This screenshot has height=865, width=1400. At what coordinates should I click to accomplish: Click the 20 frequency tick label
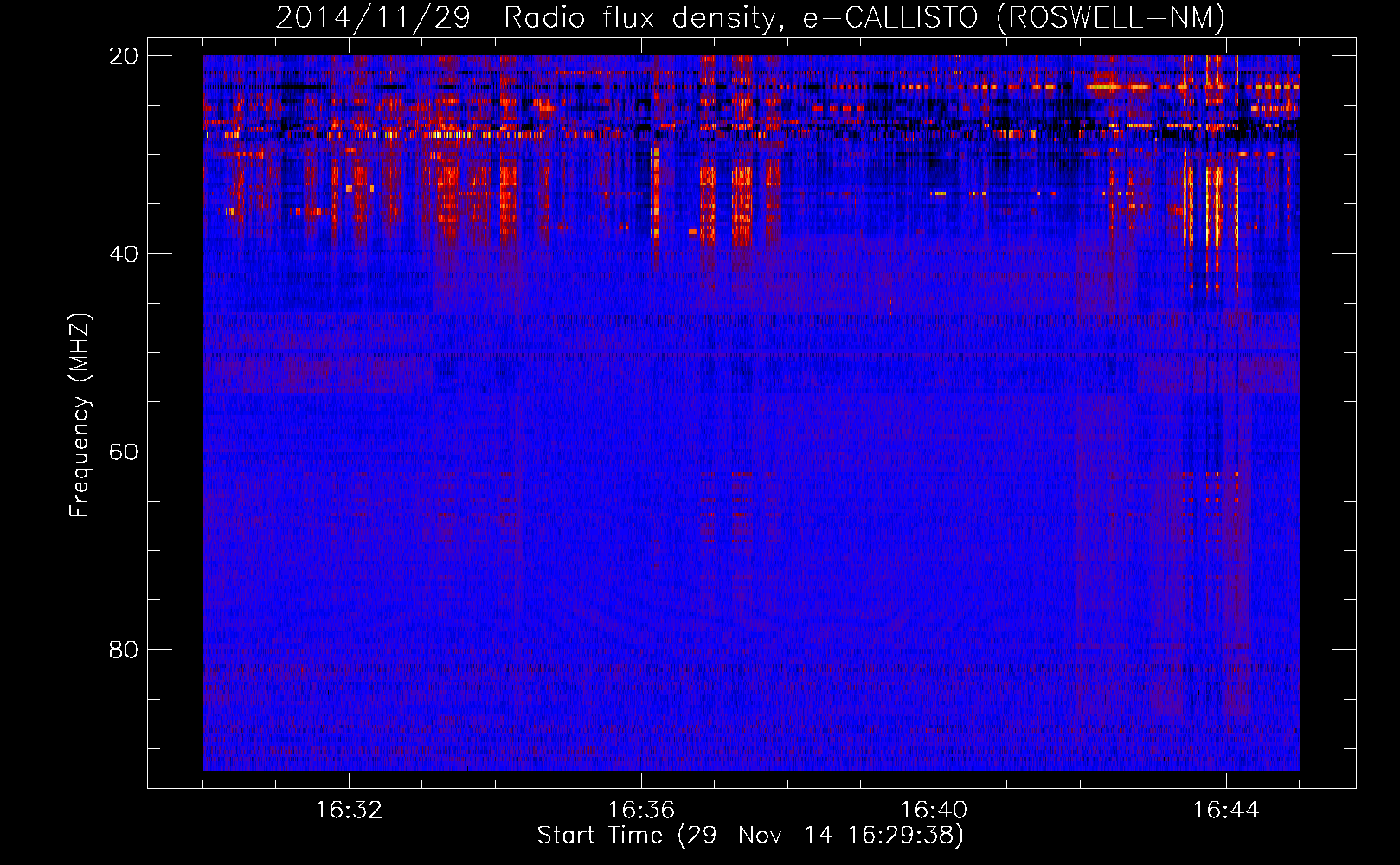124,56
